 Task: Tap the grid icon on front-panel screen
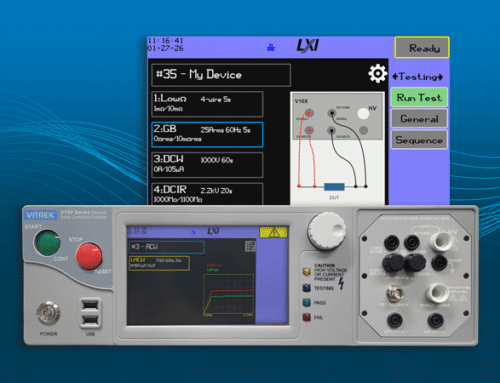click(250, 246)
